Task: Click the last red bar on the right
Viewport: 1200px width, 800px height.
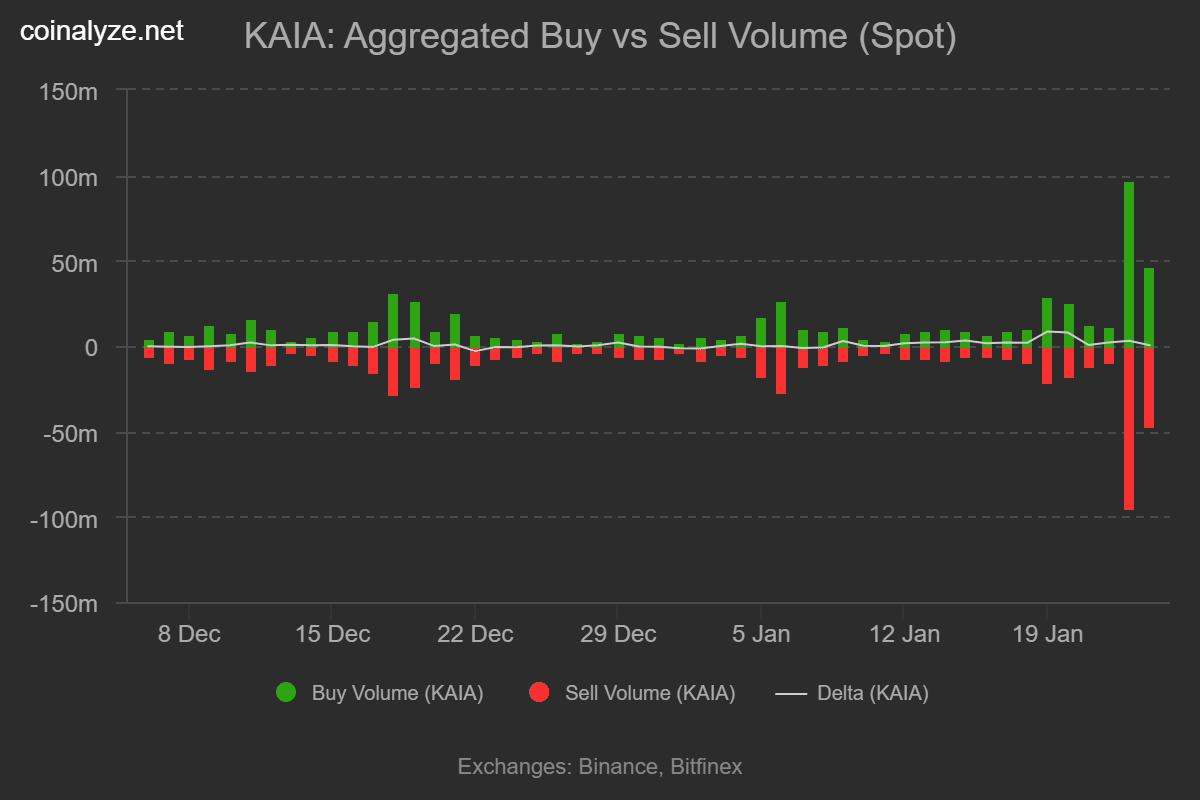Action: click(1149, 387)
